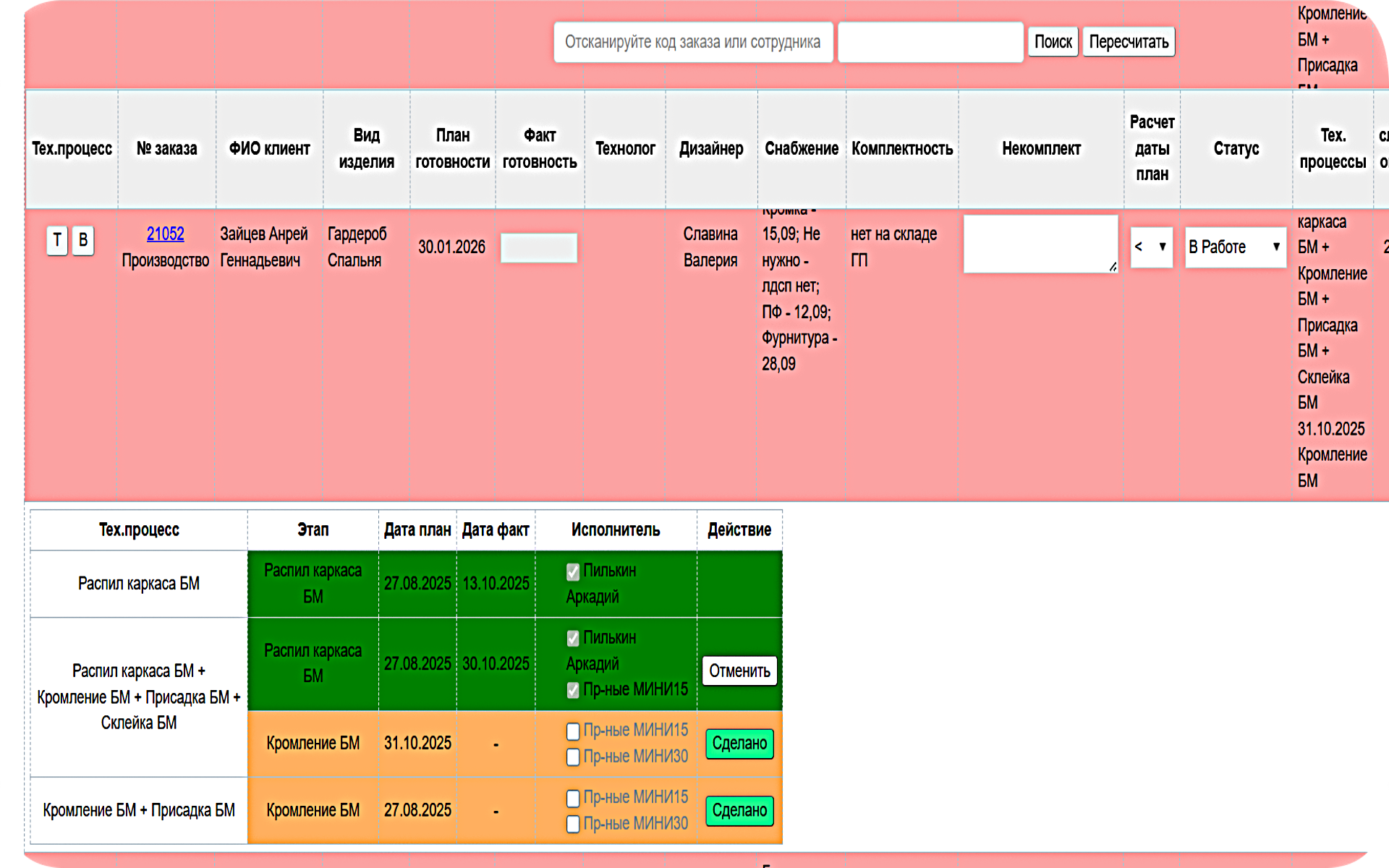The height and width of the screenshot is (868, 1389).
Task: Click the Факт готовность date field
Action: (x=539, y=248)
